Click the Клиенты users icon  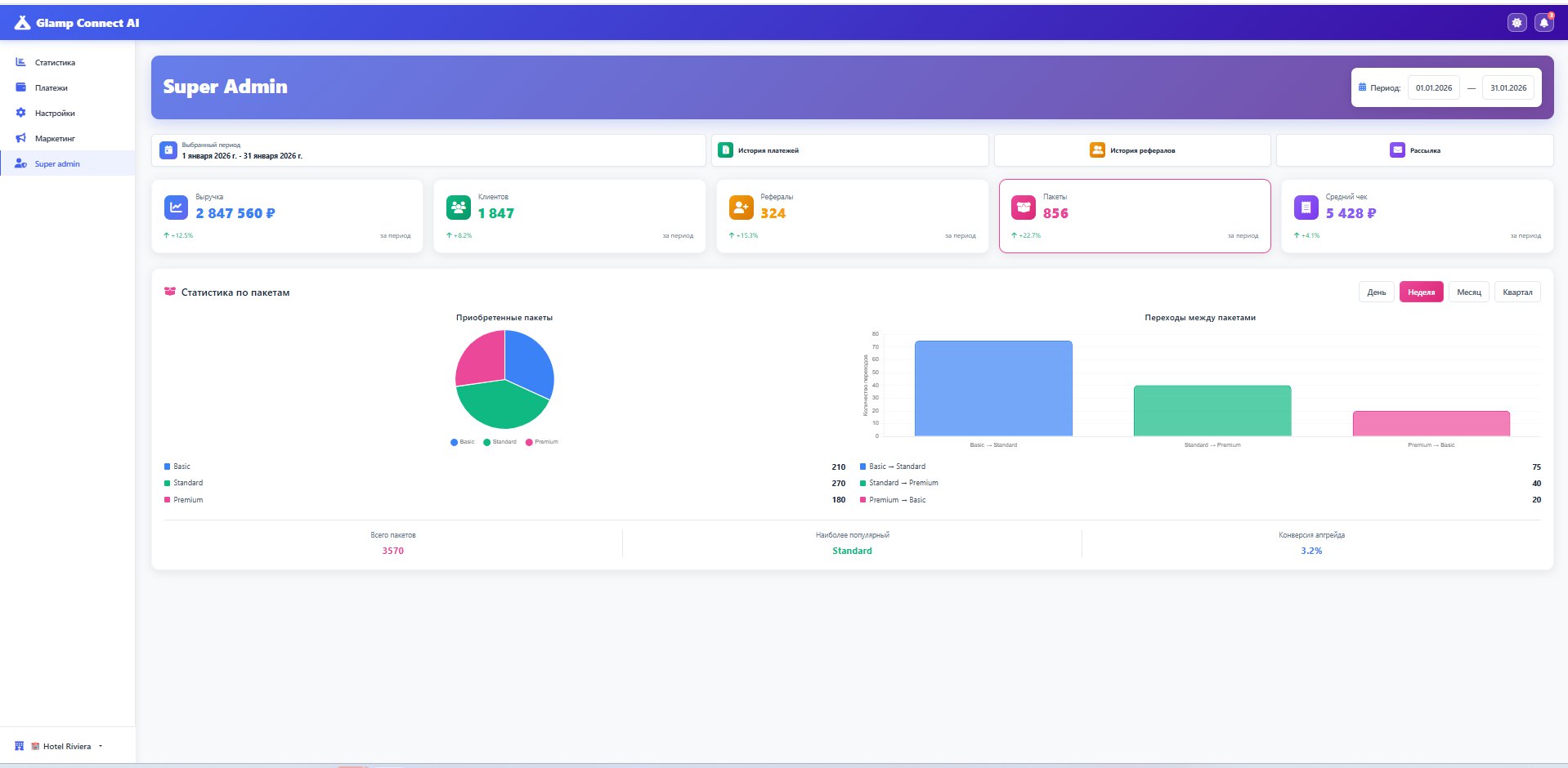click(458, 208)
